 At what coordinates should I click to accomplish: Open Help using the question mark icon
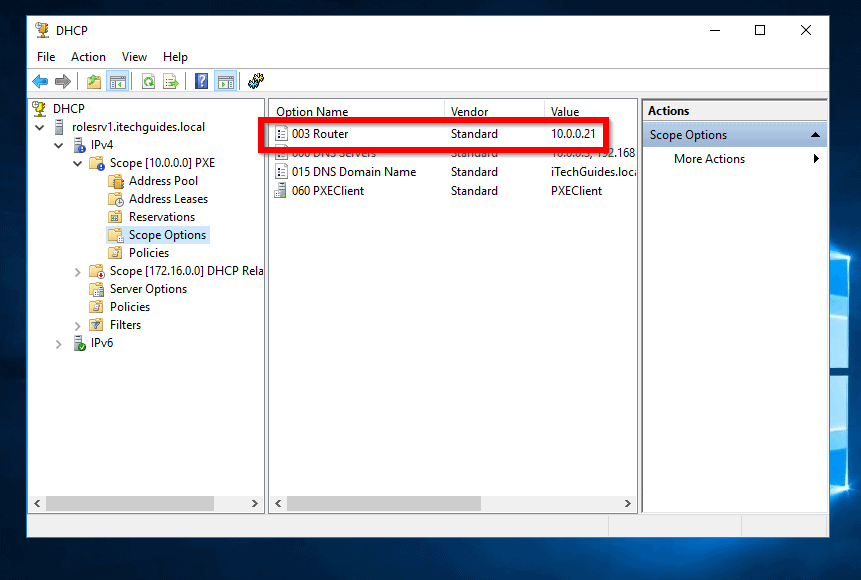(201, 81)
